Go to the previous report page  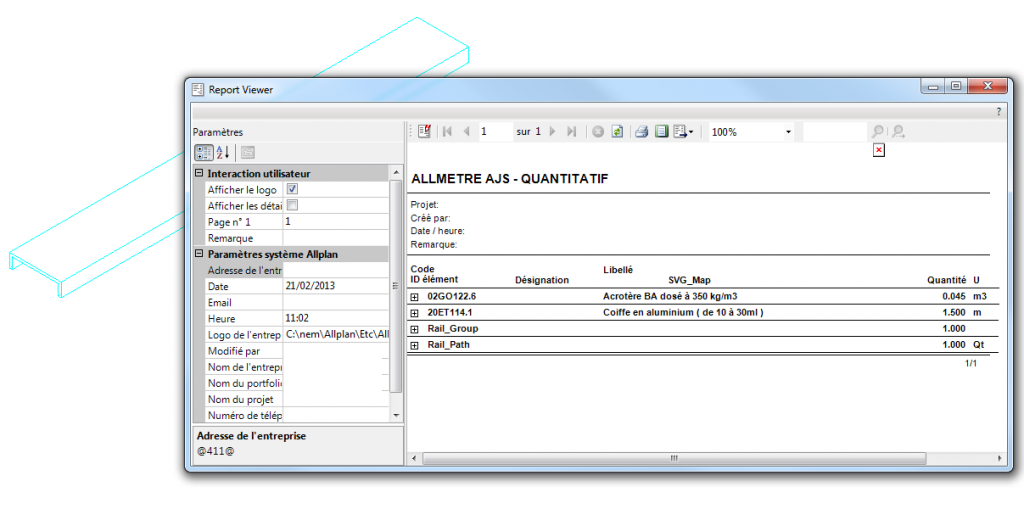(x=466, y=131)
